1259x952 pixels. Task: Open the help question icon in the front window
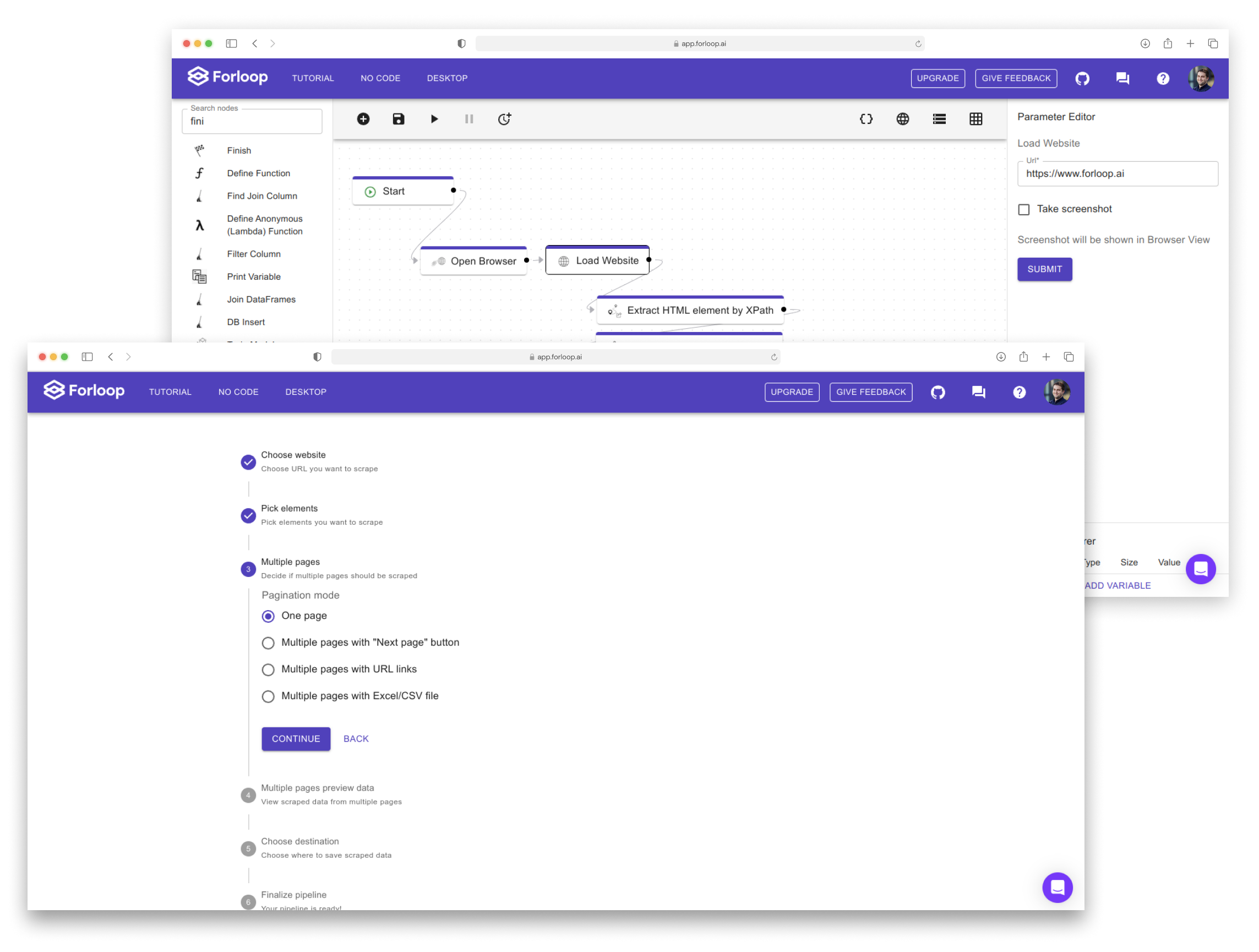1019,392
